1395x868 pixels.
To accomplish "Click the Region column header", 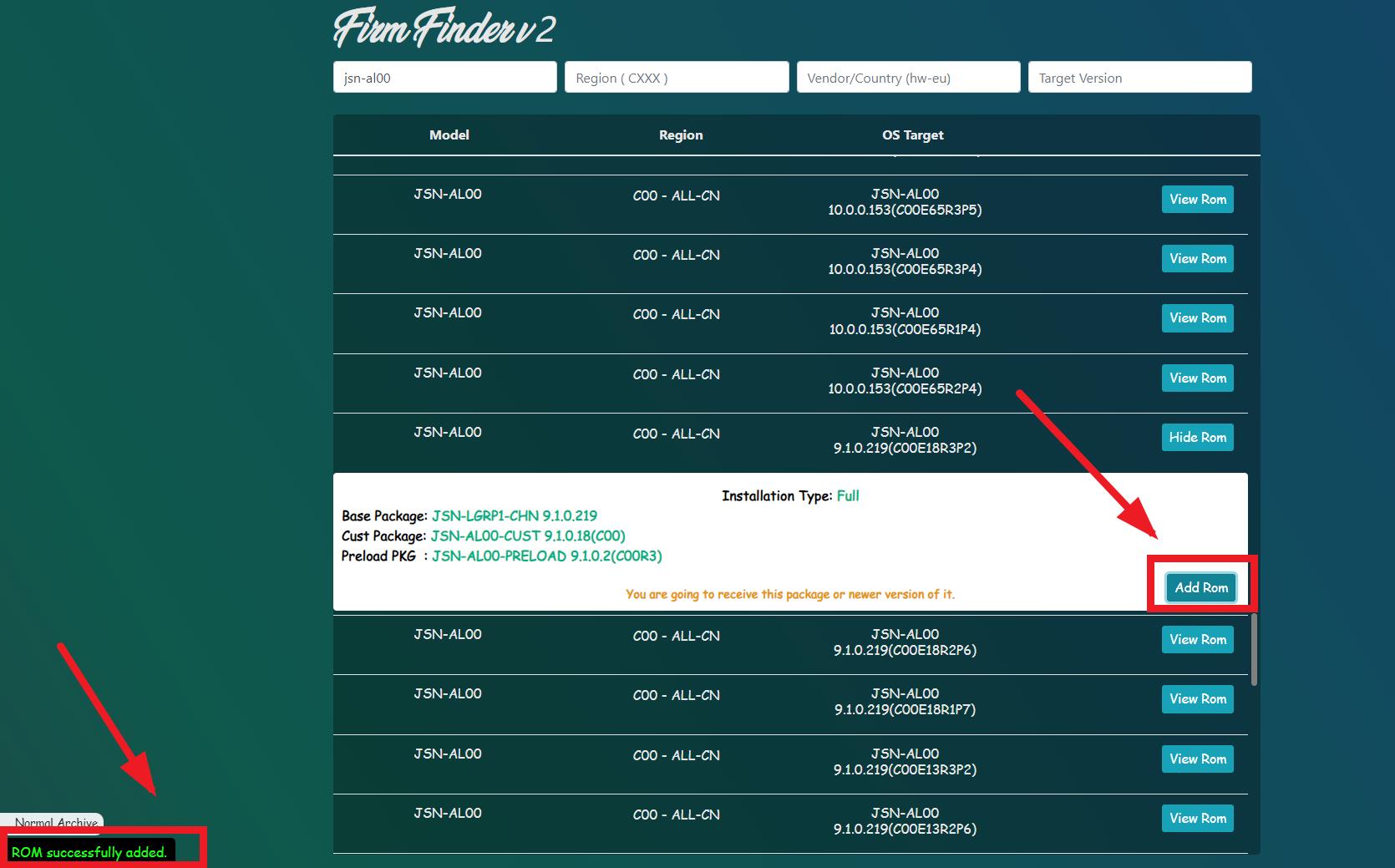I will tap(681, 135).
